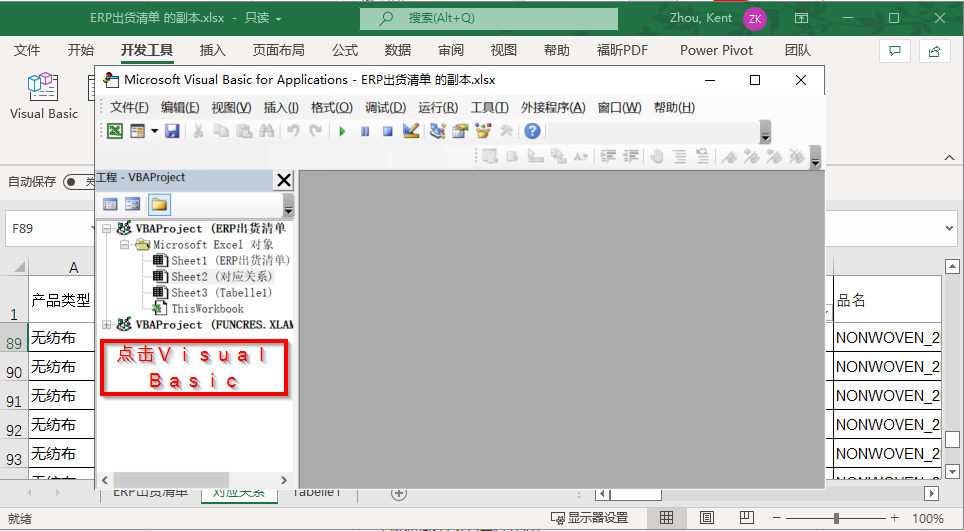Toggle Breakpoint hand icon
Viewport: 964px width, 531px height.
[657, 157]
